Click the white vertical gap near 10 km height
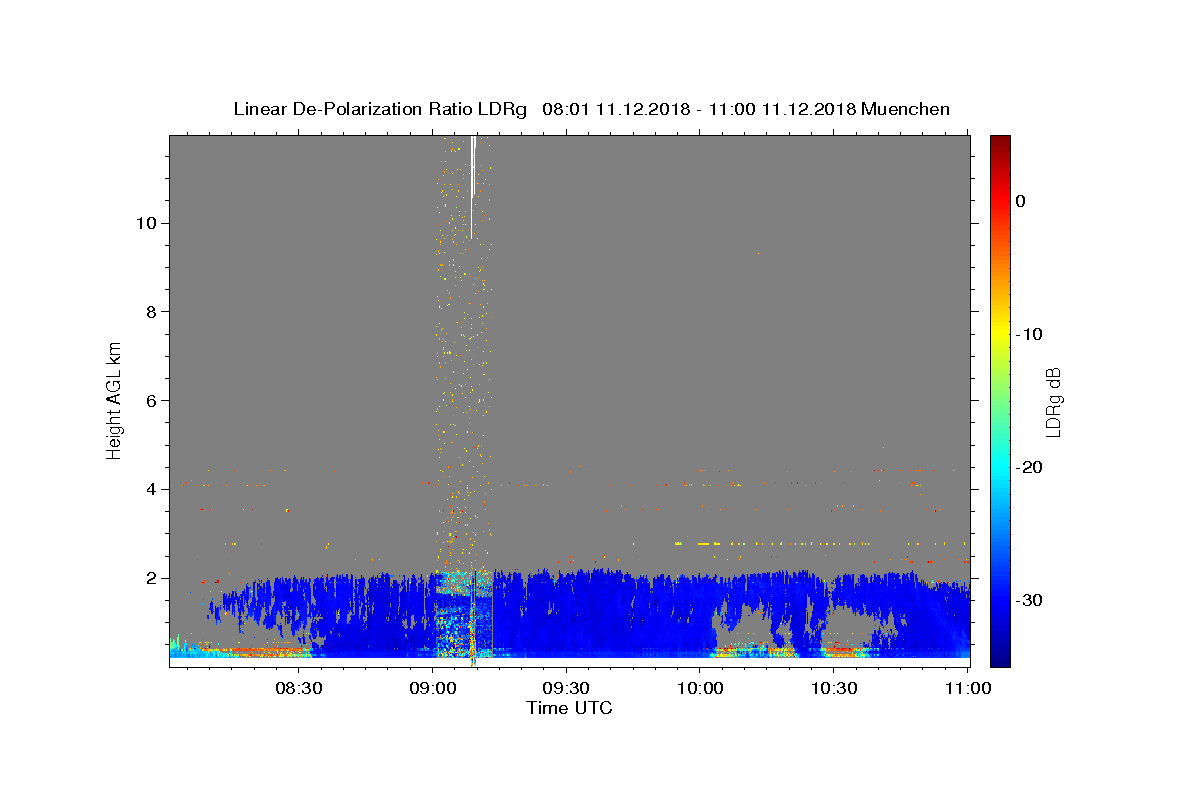Screen dimensions: 1200x800 [x=472, y=187]
